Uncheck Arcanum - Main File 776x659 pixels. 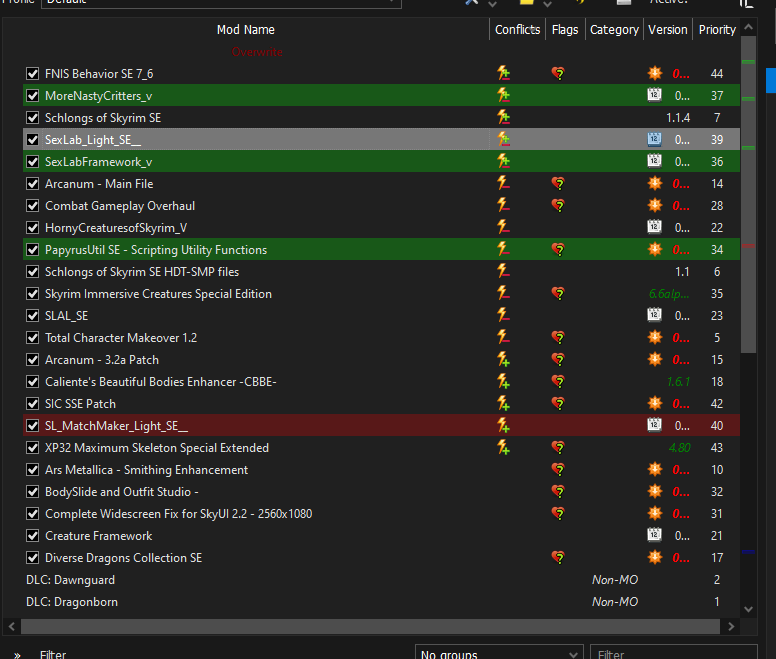click(33, 184)
